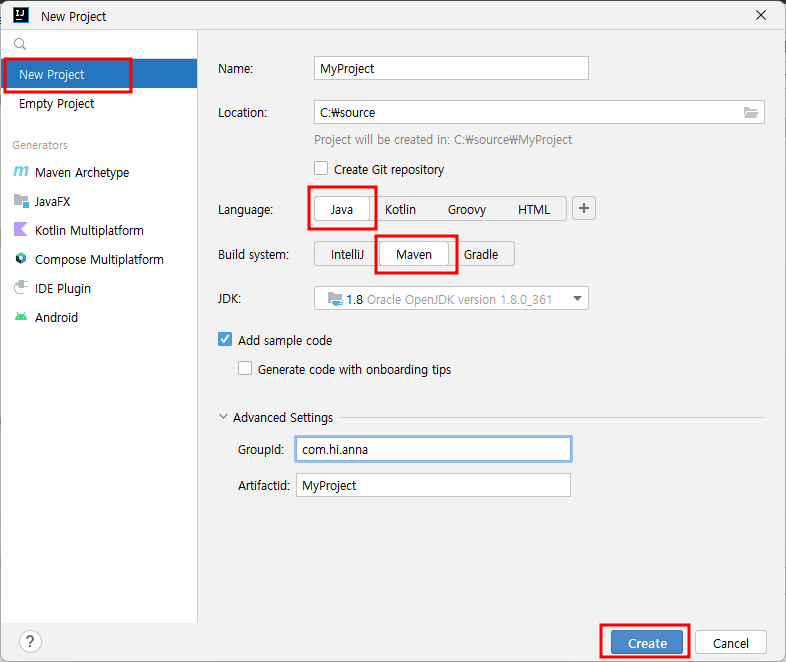Image resolution: width=786 pixels, height=662 pixels.
Task: Click the 'Project will be created in' hint
Action: click(443, 139)
